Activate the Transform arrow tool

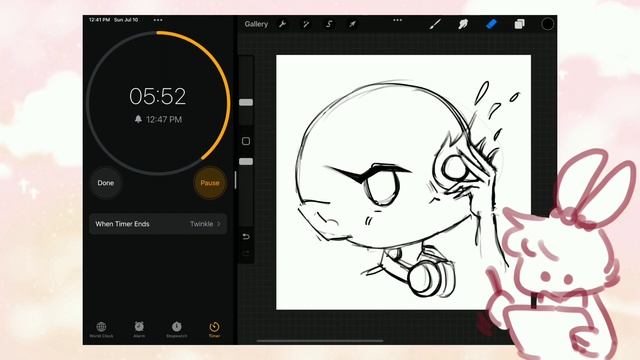352,24
